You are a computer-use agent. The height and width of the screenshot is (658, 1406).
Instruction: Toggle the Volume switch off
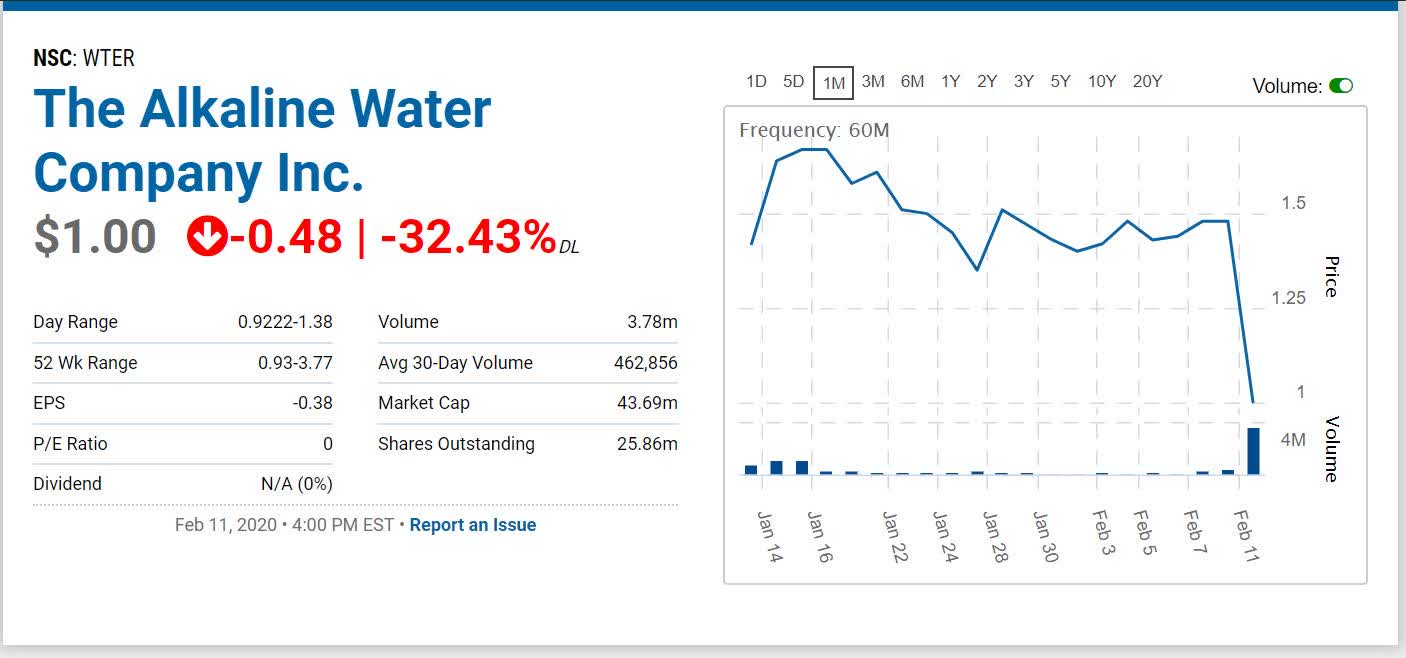(x=1339, y=86)
